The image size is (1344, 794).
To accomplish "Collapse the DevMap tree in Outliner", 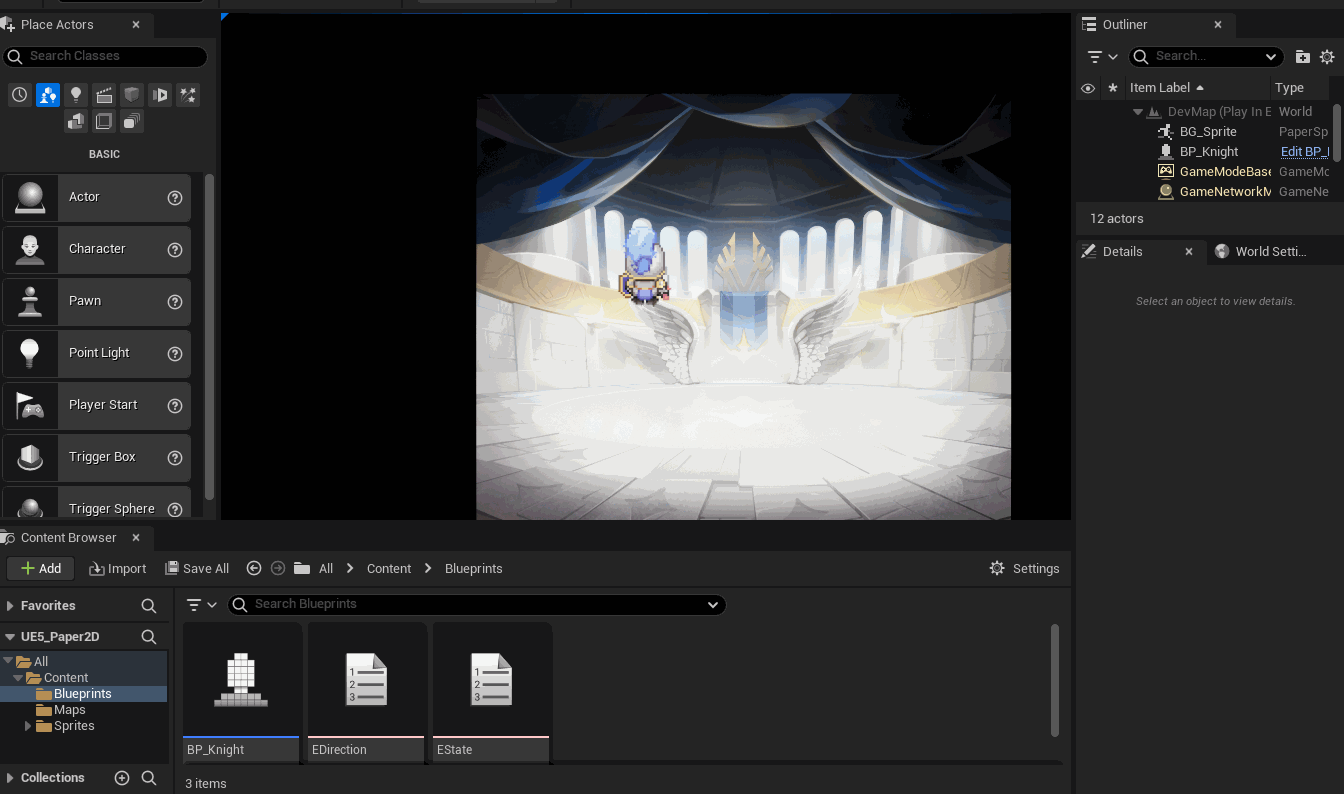I will (x=1138, y=112).
